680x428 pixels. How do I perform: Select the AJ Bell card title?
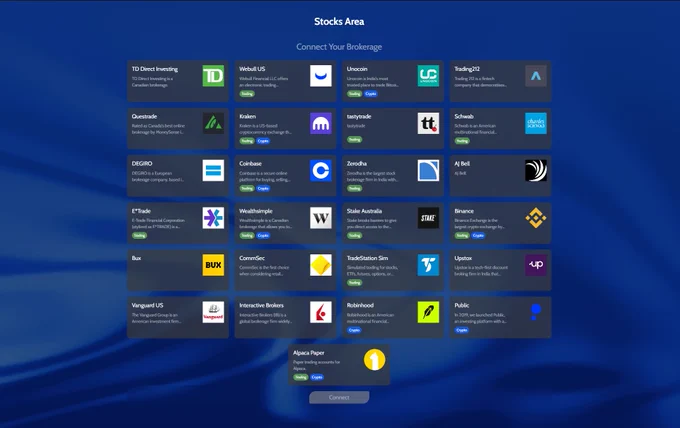coord(462,163)
